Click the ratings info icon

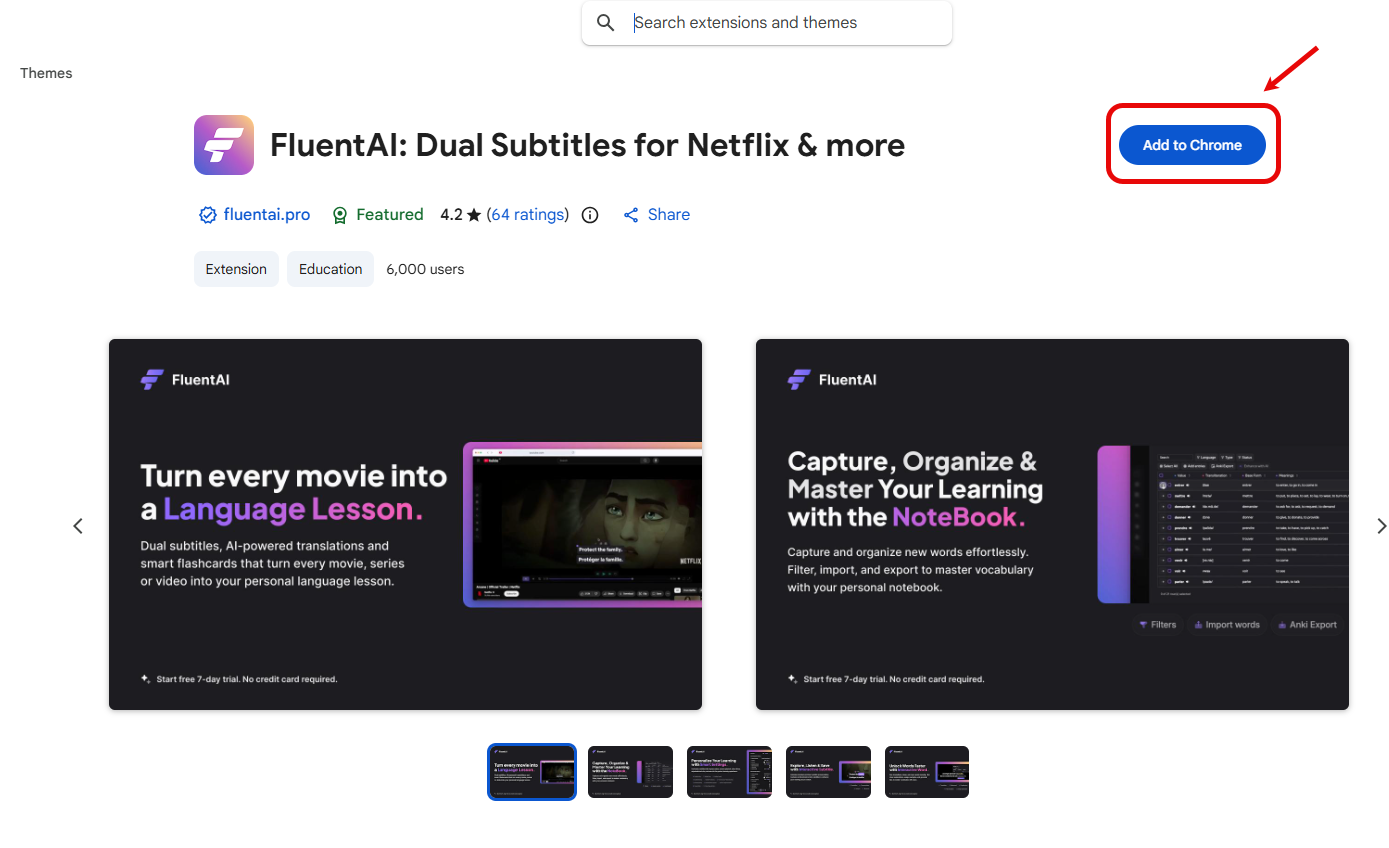coord(590,215)
